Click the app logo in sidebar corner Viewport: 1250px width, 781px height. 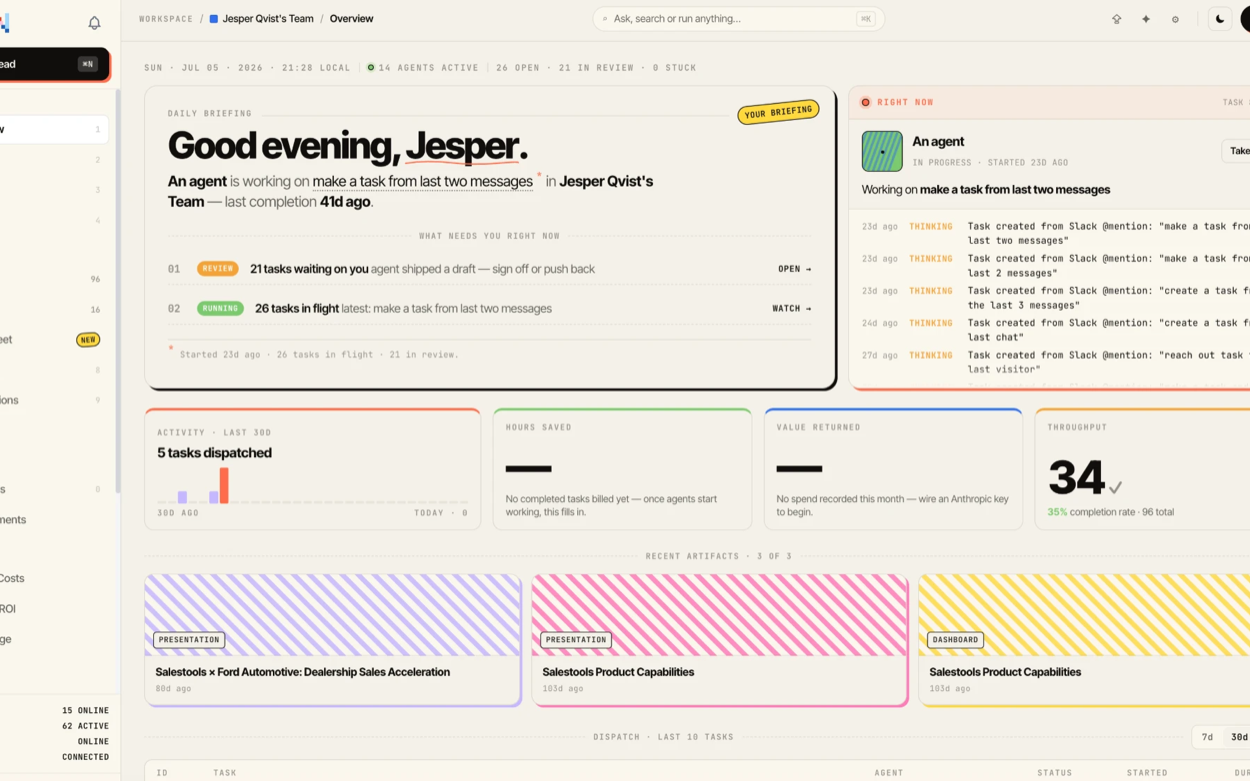[x=4, y=22]
